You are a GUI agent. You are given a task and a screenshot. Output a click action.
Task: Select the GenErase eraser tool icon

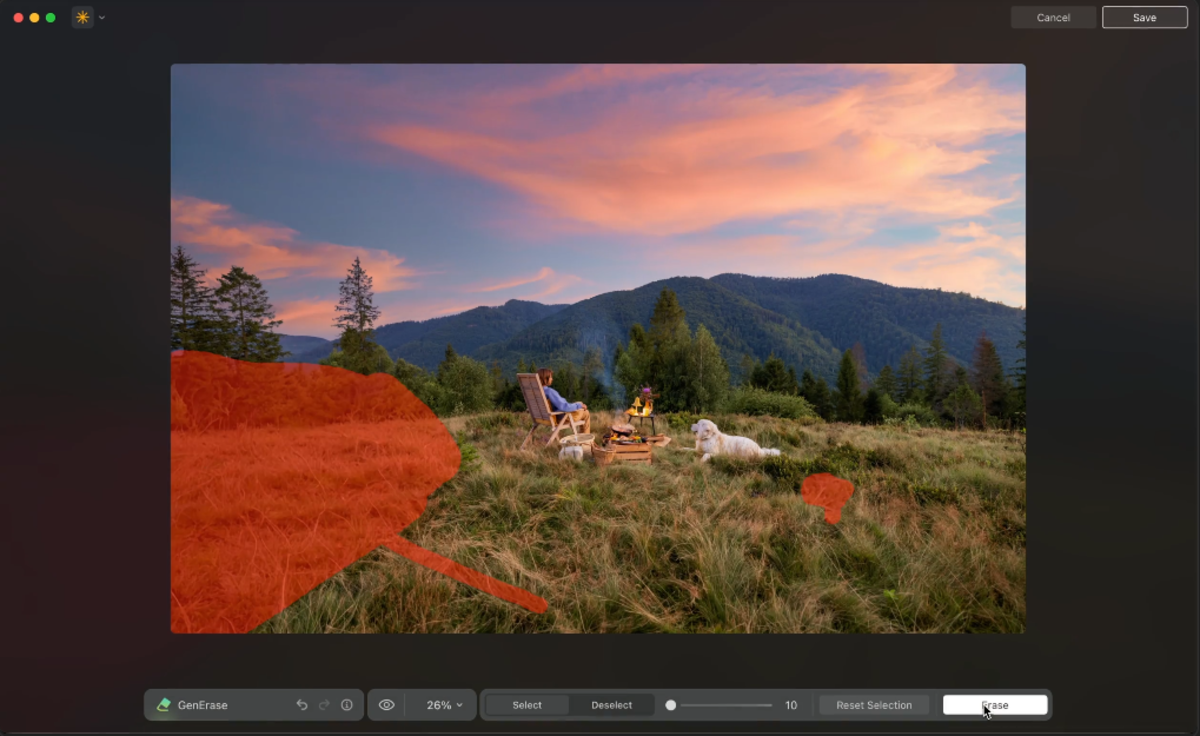pos(163,705)
